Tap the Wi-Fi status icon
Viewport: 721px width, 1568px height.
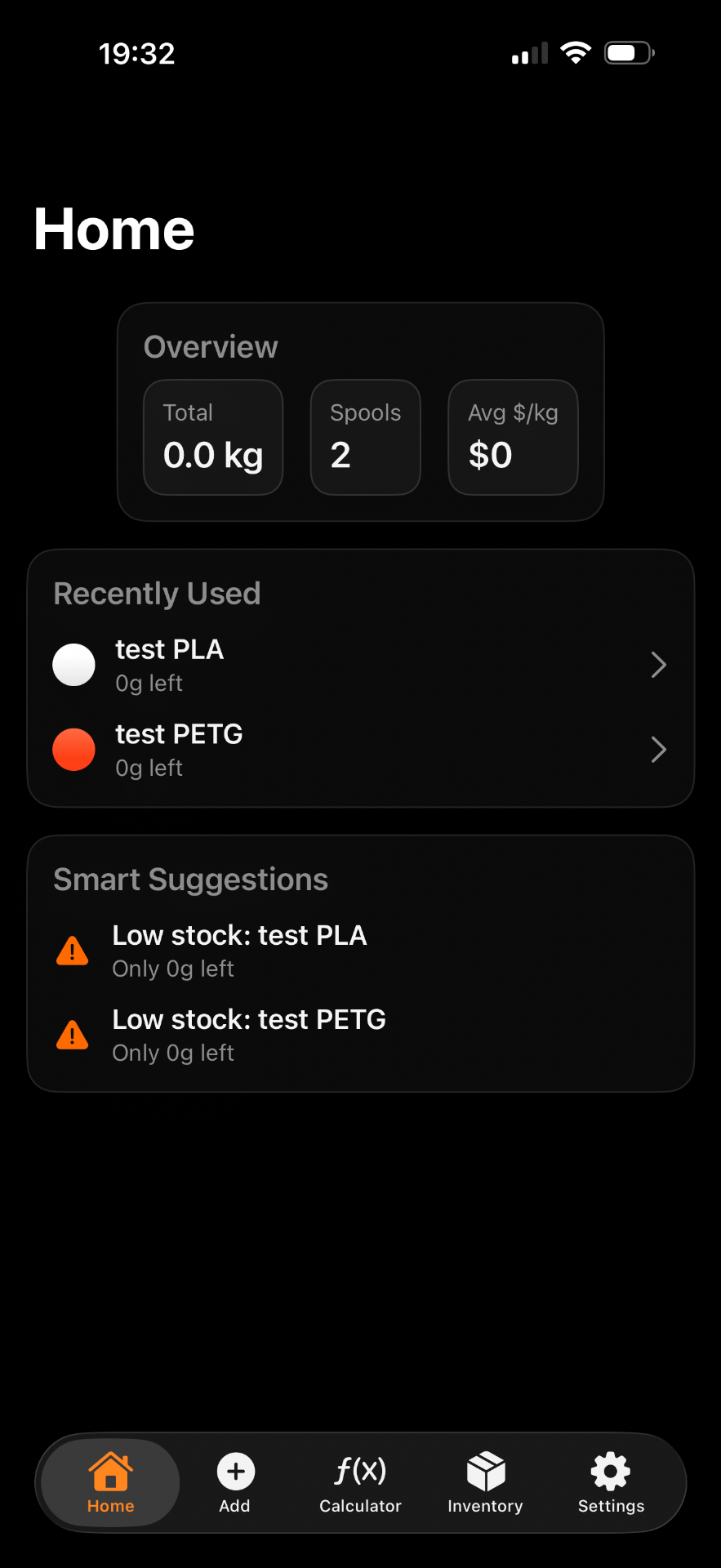pyautogui.click(x=576, y=54)
